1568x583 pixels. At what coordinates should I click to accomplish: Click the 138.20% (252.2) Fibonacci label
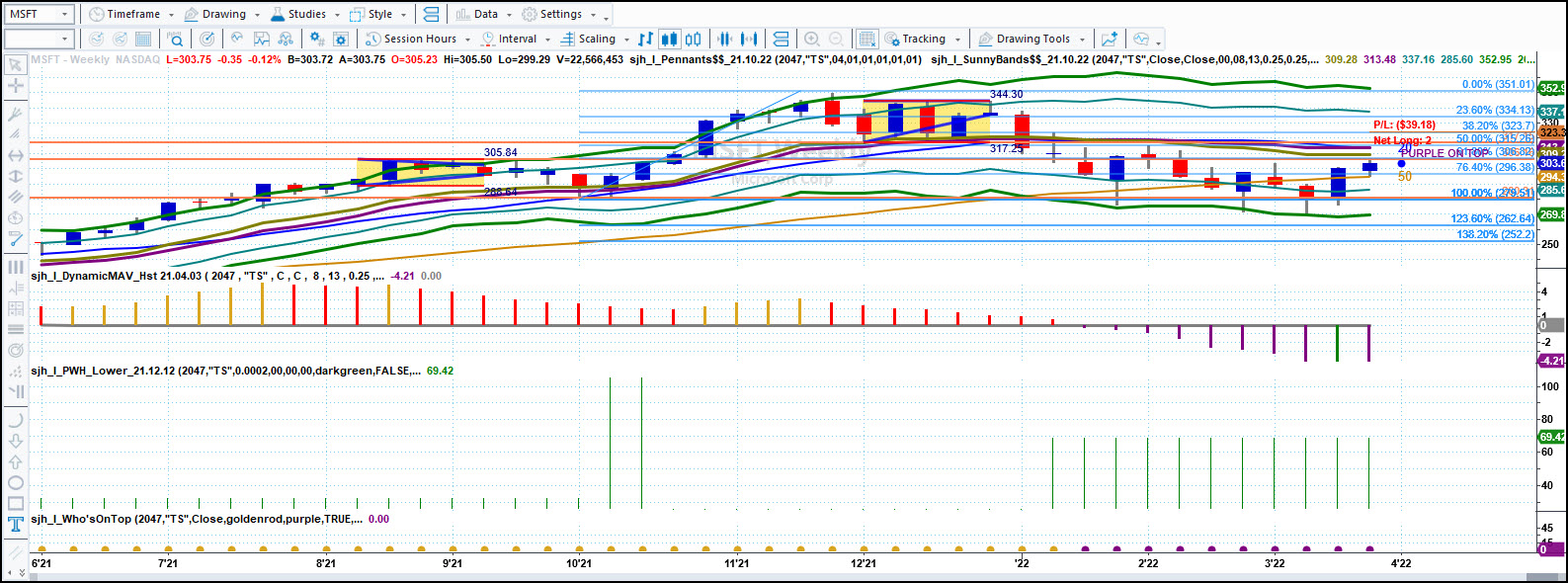click(1495, 234)
